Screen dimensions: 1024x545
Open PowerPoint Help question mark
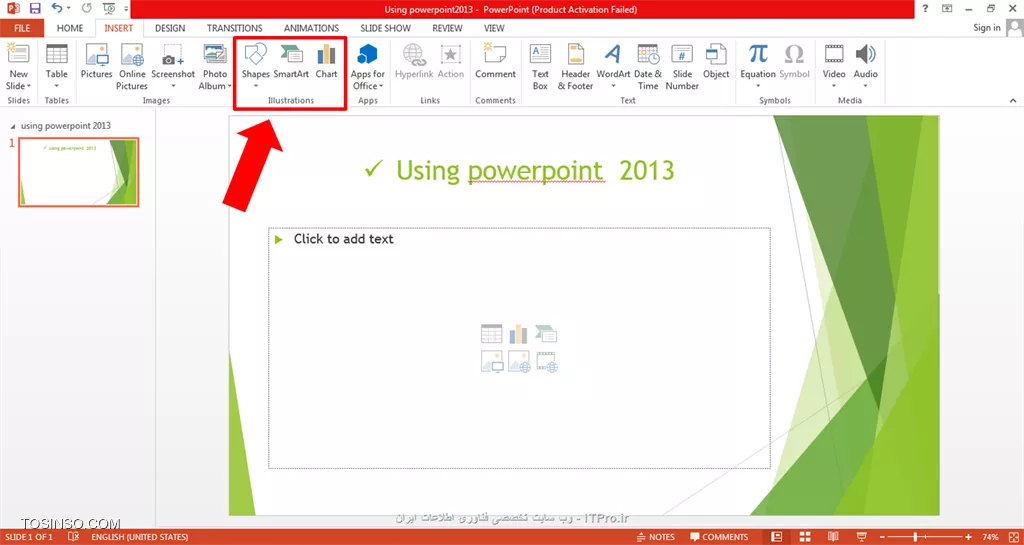coord(925,9)
